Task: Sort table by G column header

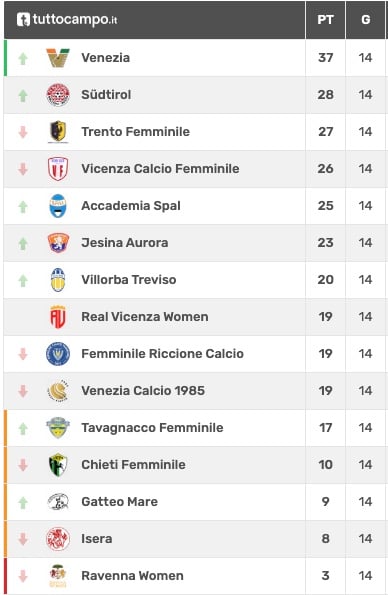Action: tap(365, 19)
